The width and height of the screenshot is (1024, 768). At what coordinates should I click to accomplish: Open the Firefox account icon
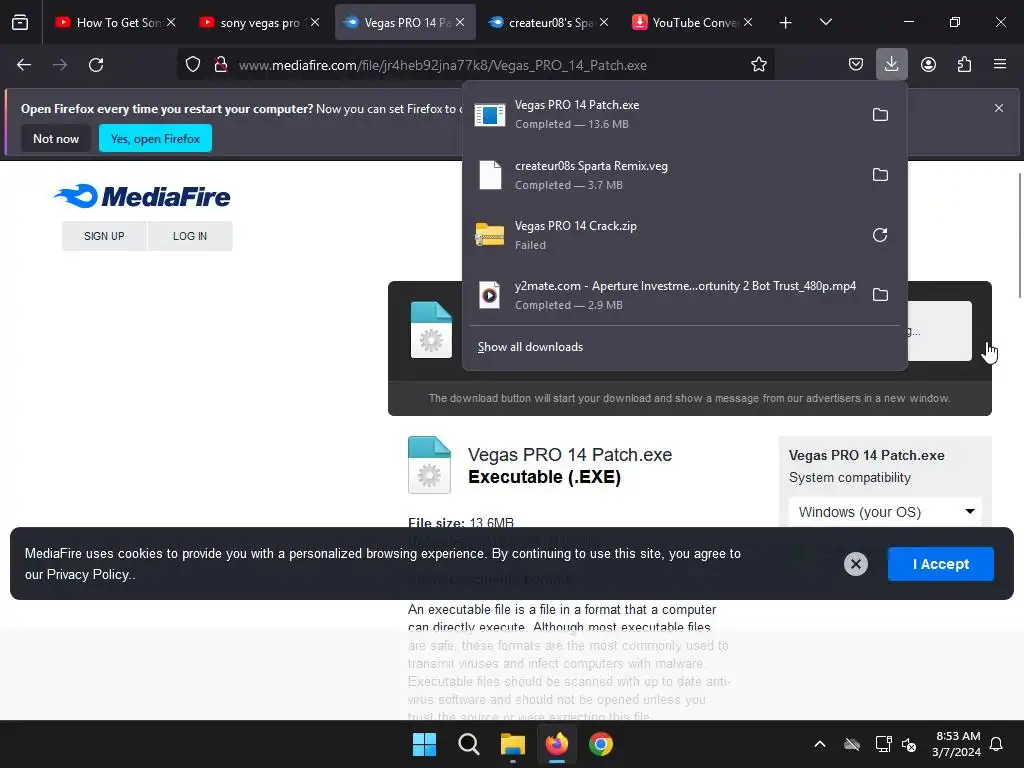pos(928,65)
